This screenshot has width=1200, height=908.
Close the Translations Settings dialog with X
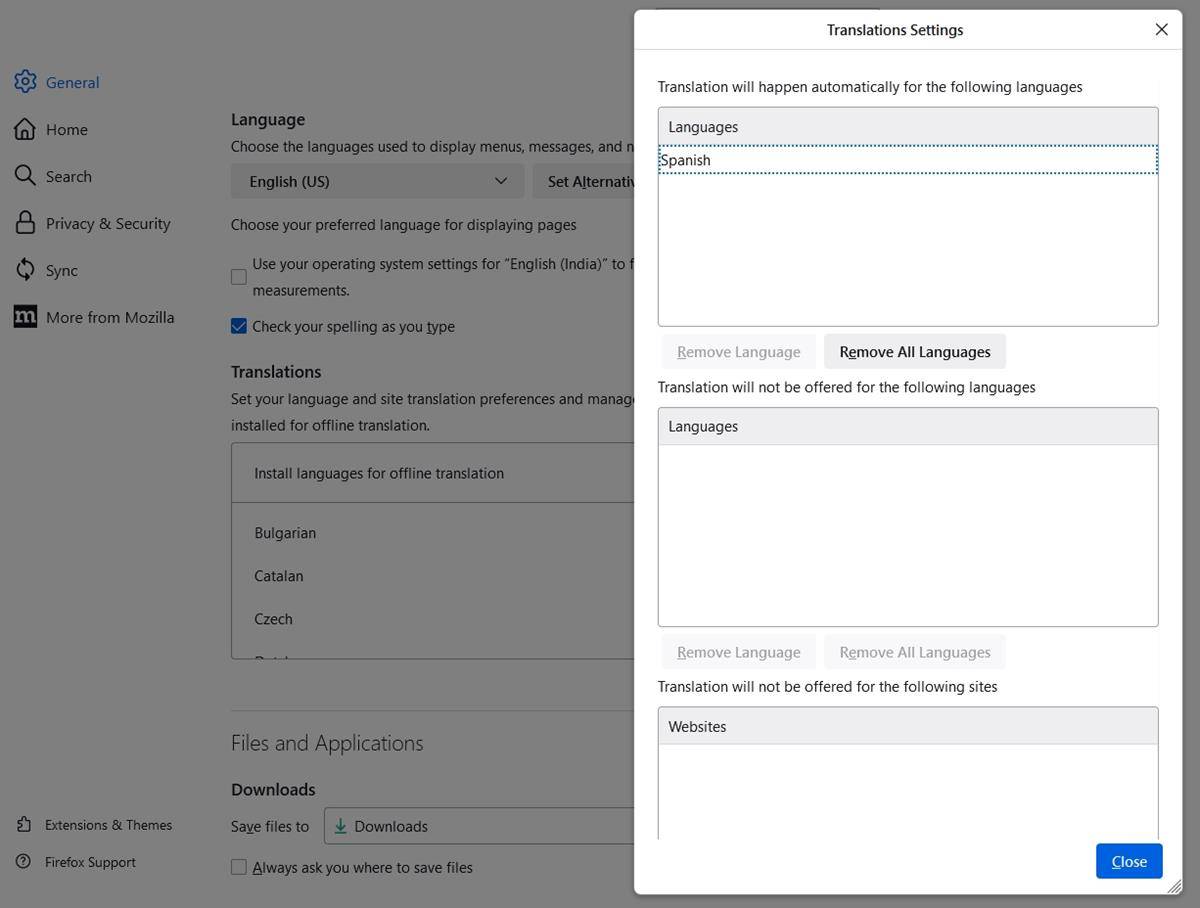pyautogui.click(x=1161, y=30)
